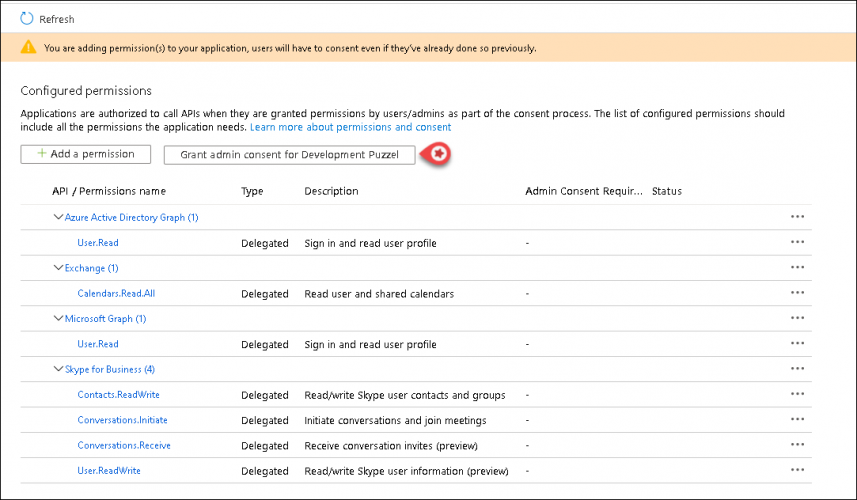Click the Refresh icon
Viewport: 857px width, 500px height.
[x=27, y=19]
